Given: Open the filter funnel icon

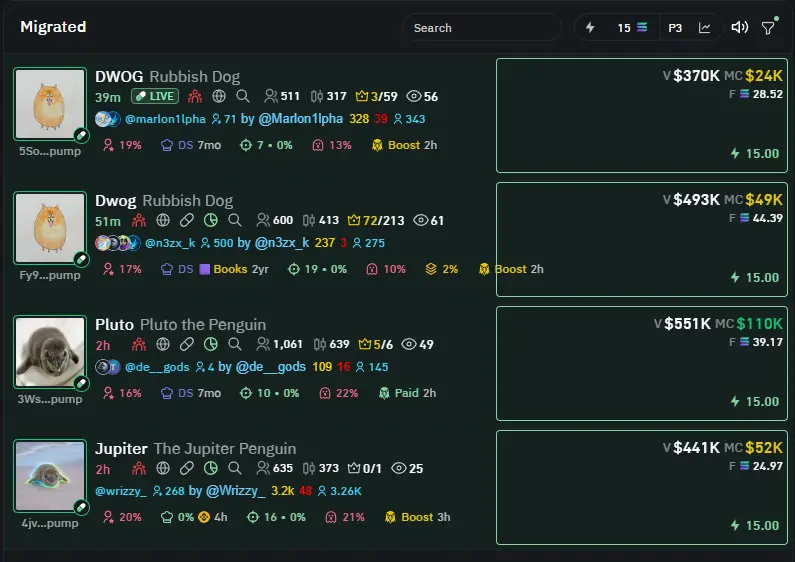Looking at the screenshot, I should coord(769,27).
